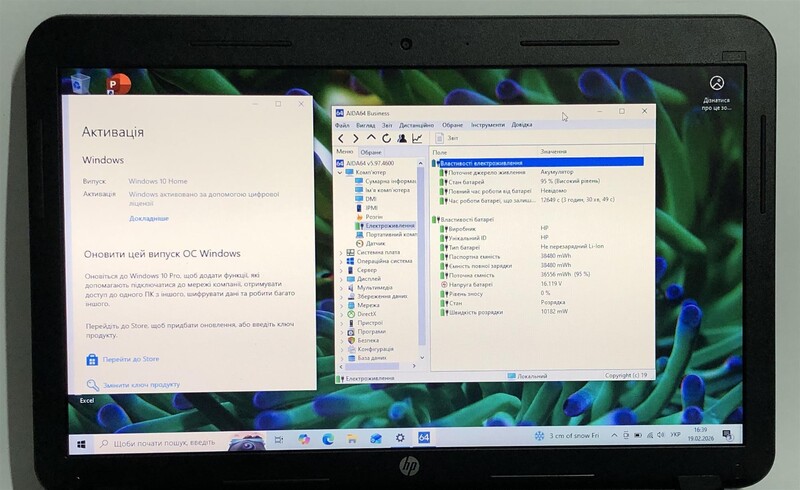Click the Програми tree icon
This screenshot has height=490, width=800.
click(351, 332)
